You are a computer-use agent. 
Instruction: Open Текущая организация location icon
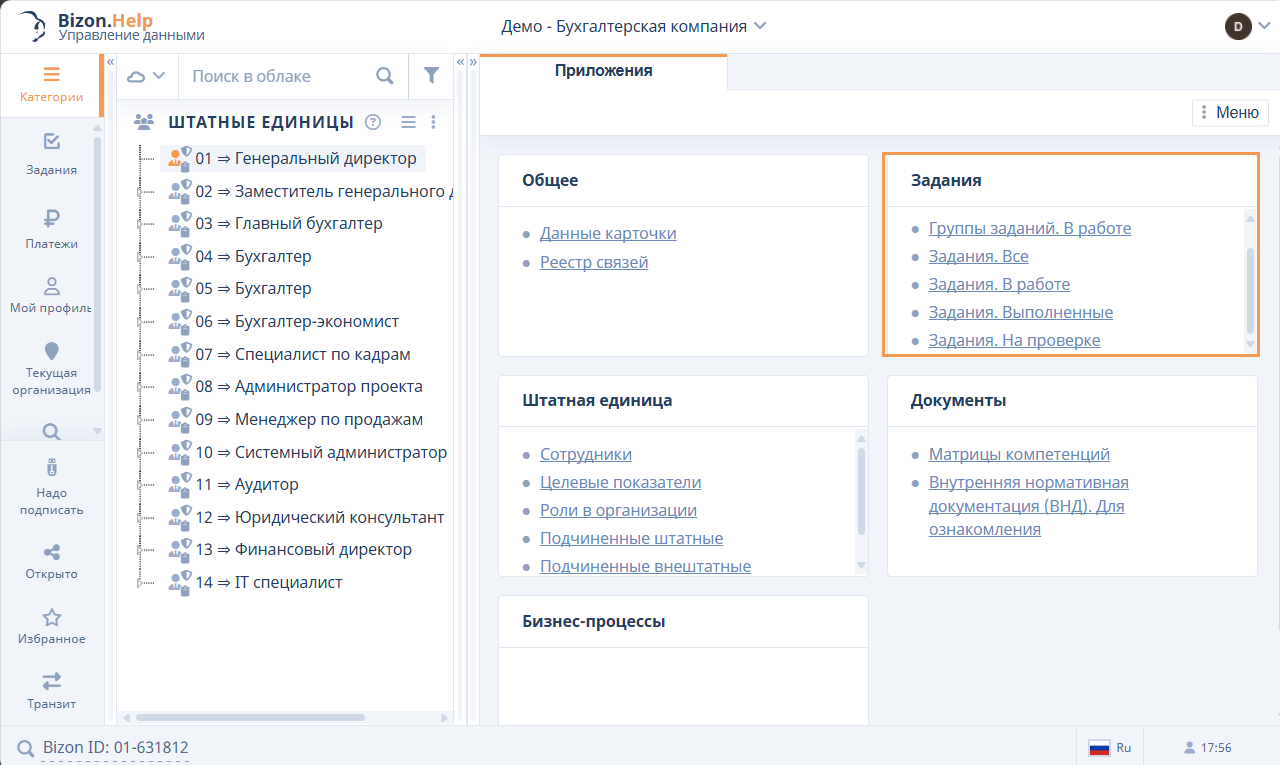(x=51, y=351)
